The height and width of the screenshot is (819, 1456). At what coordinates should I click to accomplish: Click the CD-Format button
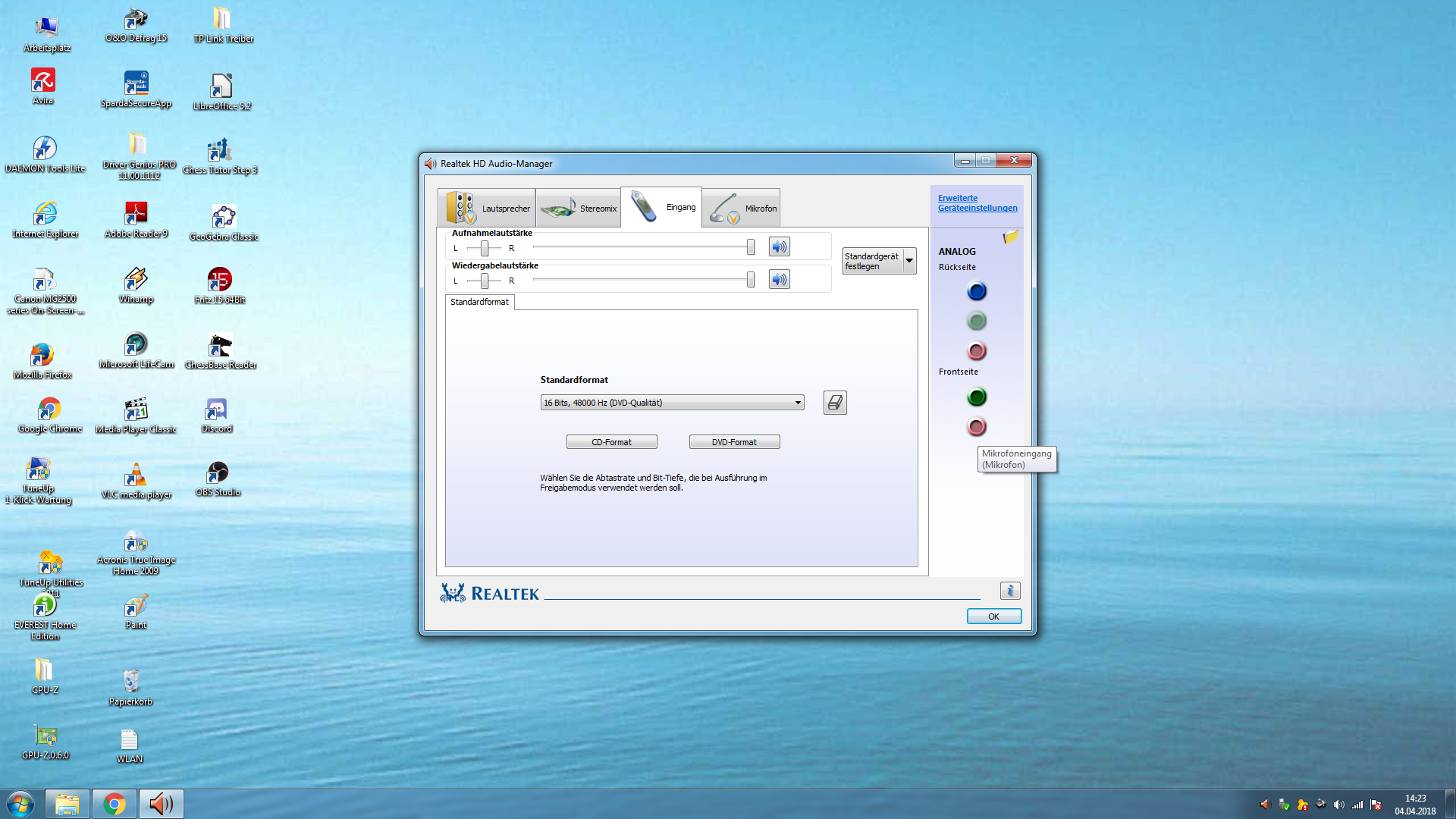tap(611, 442)
